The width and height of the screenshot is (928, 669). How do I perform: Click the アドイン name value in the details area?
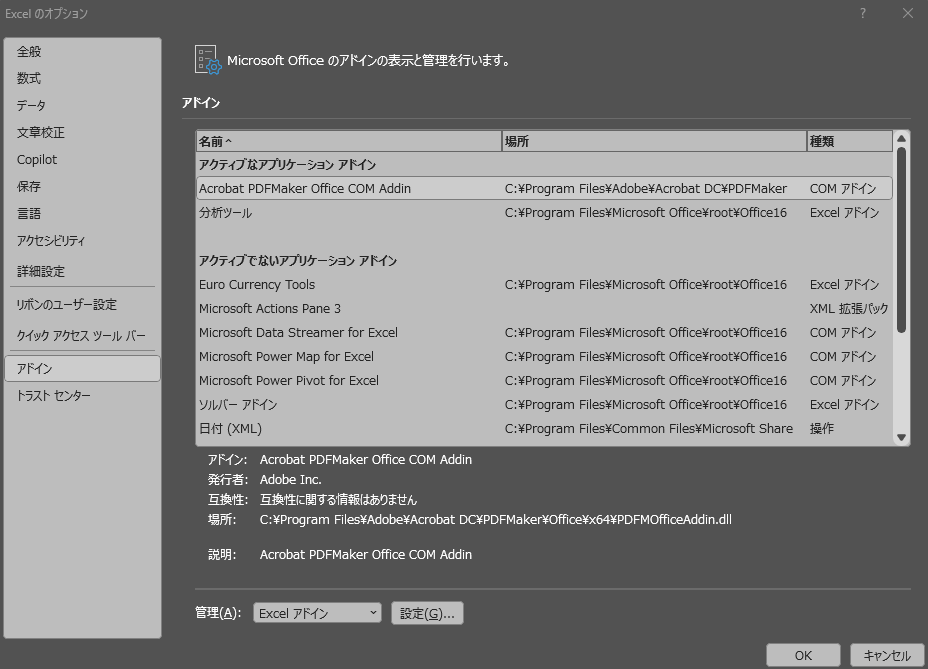[366, 459]
